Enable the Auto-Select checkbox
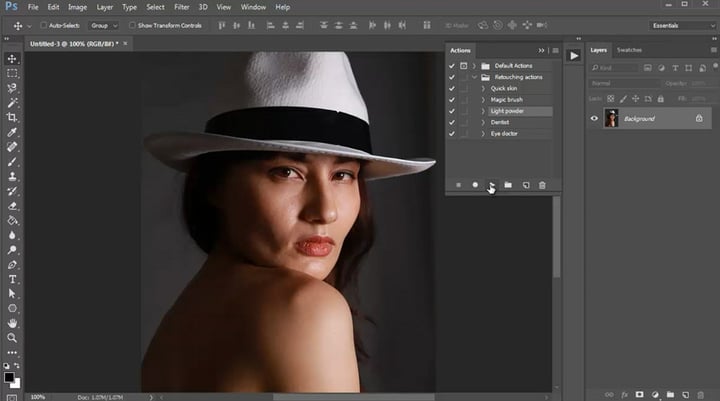The width and height of the screenshot is (720, 401). coord(44,25)
